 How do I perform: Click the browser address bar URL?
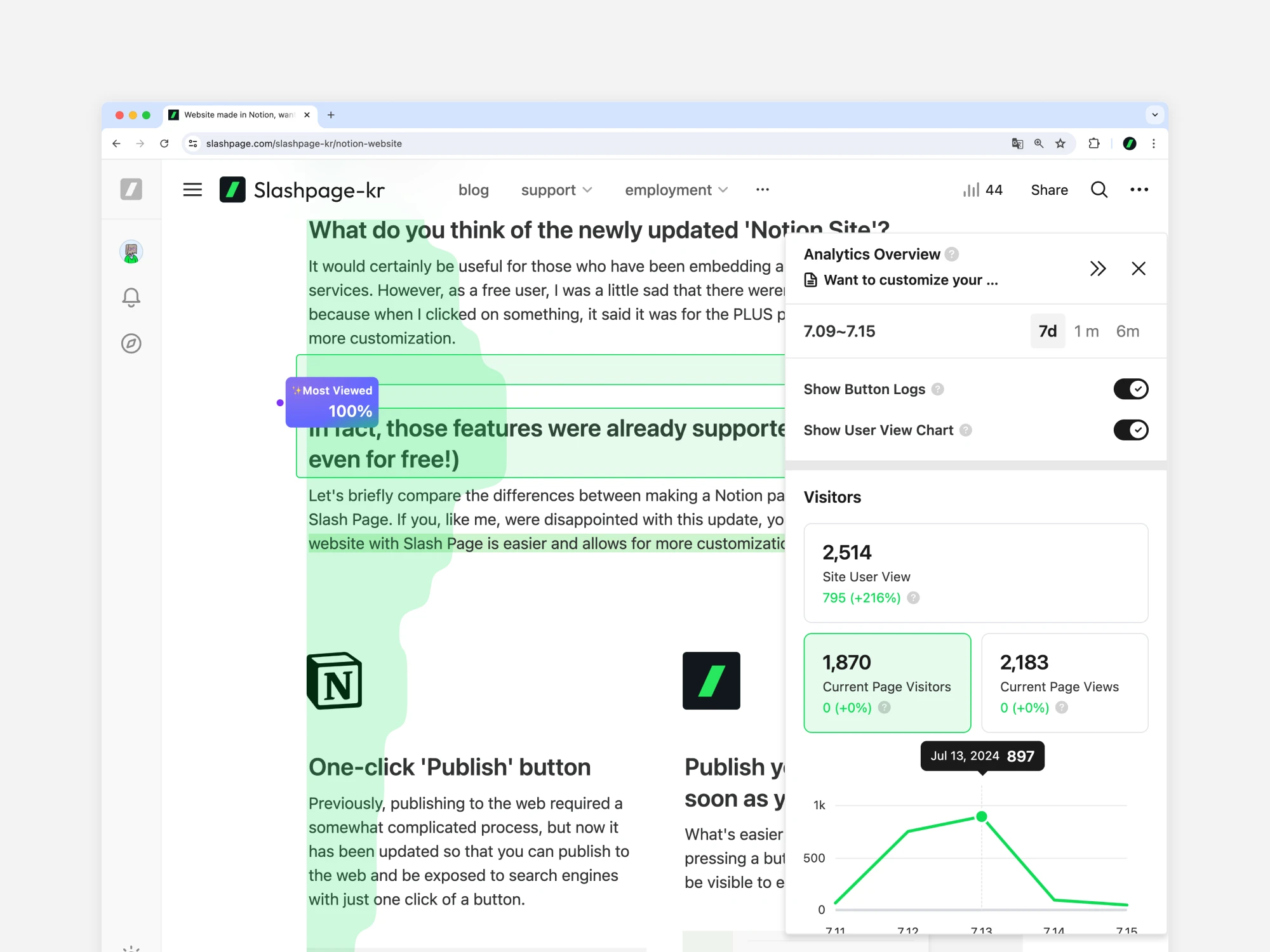click(304, 143)
